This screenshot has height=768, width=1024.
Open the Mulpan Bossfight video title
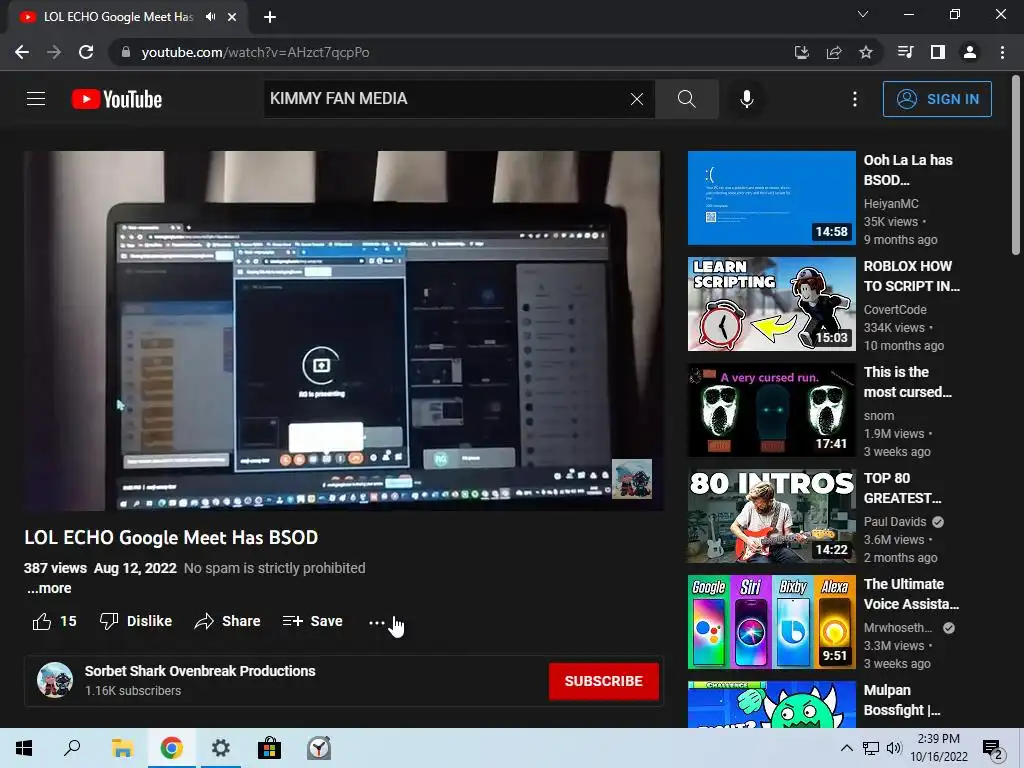tap(902, 700)
